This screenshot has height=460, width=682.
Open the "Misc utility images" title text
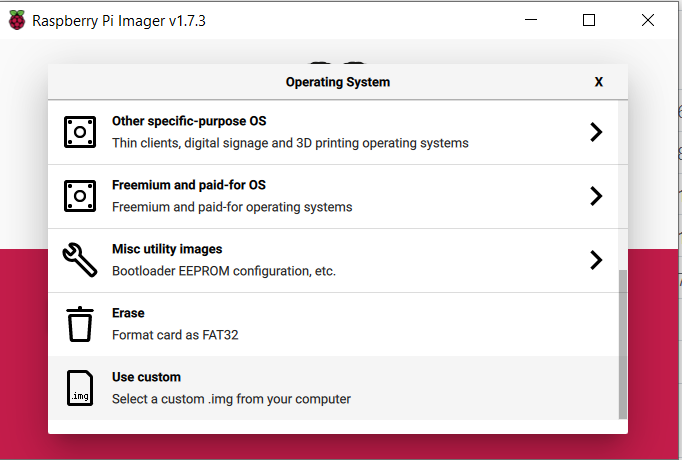coord(167,249)
